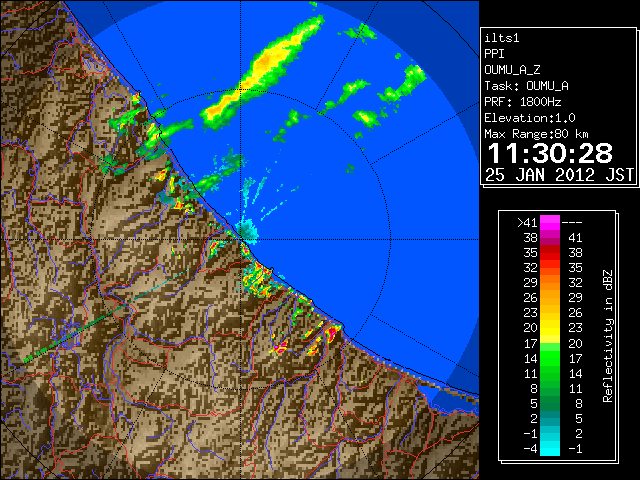This screenshot has width=640, height=480.
Task: Click the "Reflectivity in dBZ" axis label
Action: coord(608,336)
